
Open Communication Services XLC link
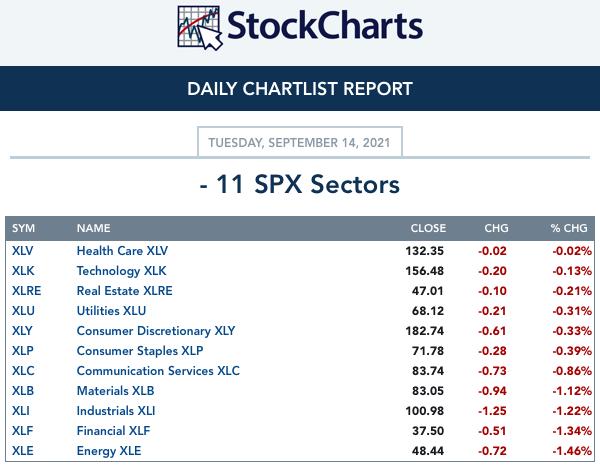(158, 371)
